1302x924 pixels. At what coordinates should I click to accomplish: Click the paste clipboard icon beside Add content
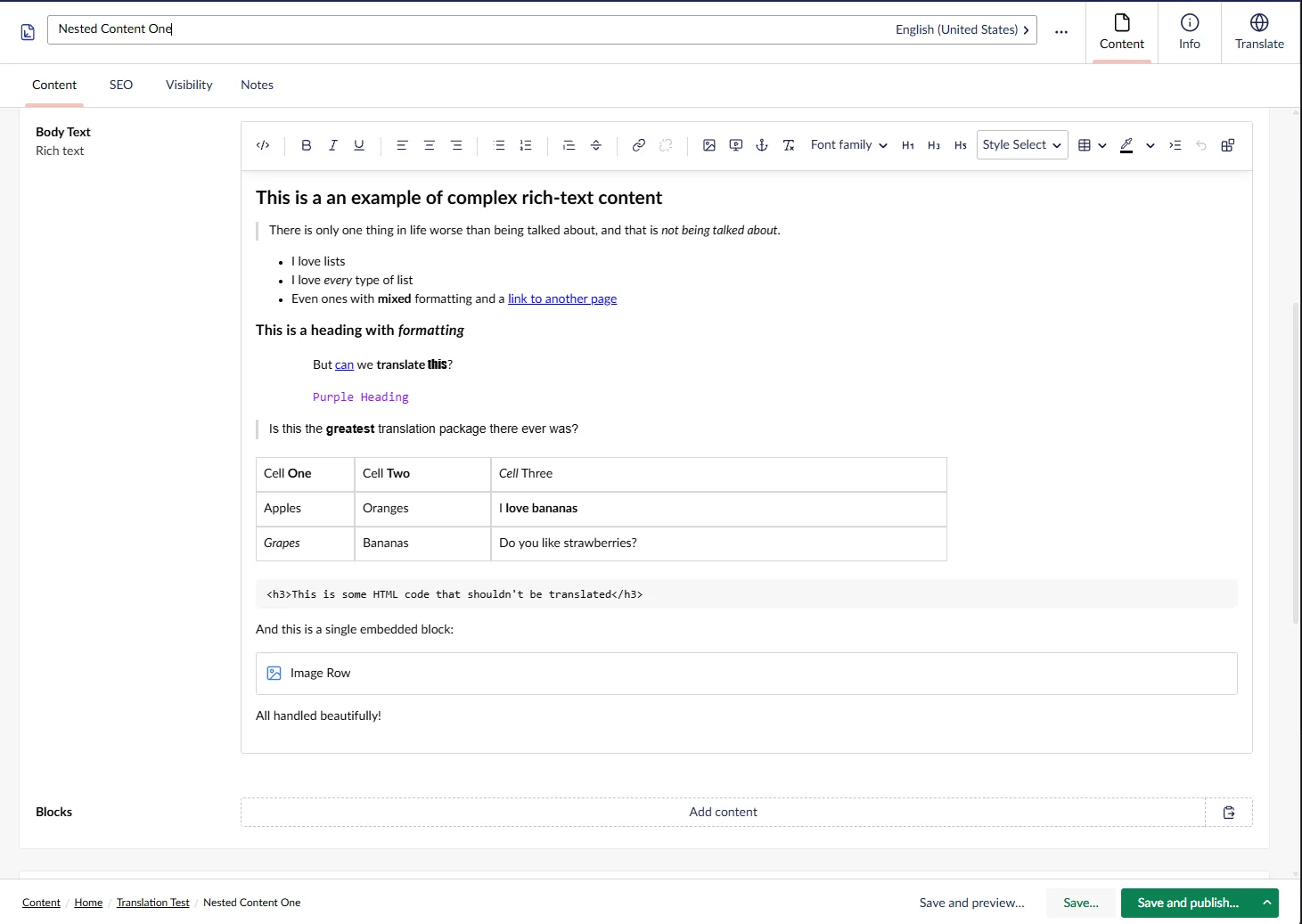1229,812
